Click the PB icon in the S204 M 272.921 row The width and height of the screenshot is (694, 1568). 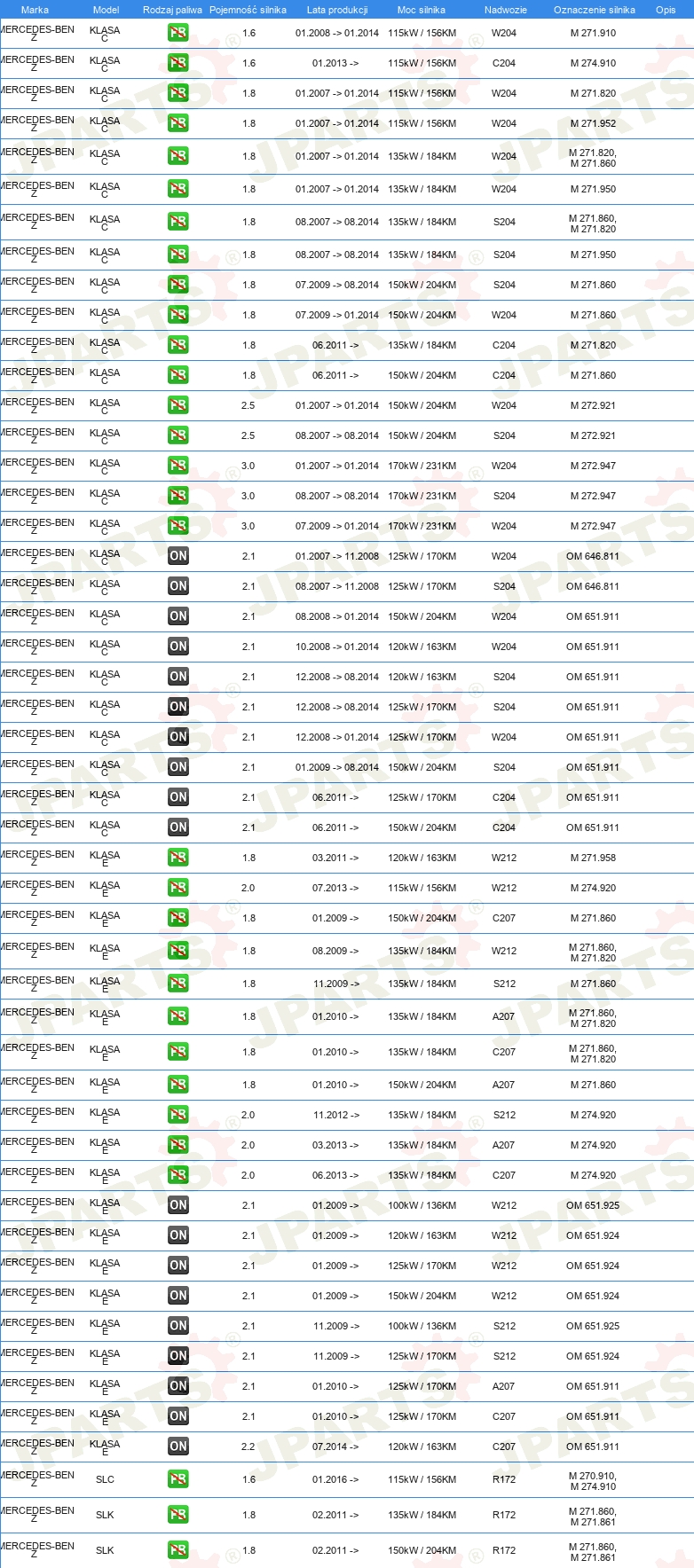(177, 435)
